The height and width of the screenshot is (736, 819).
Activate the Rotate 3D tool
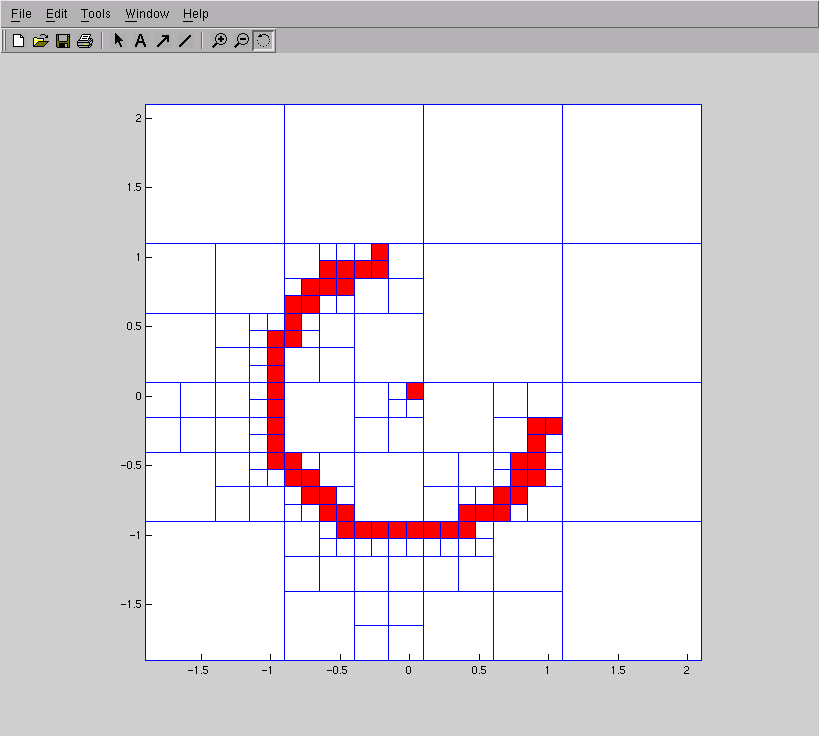pos(263,41)
